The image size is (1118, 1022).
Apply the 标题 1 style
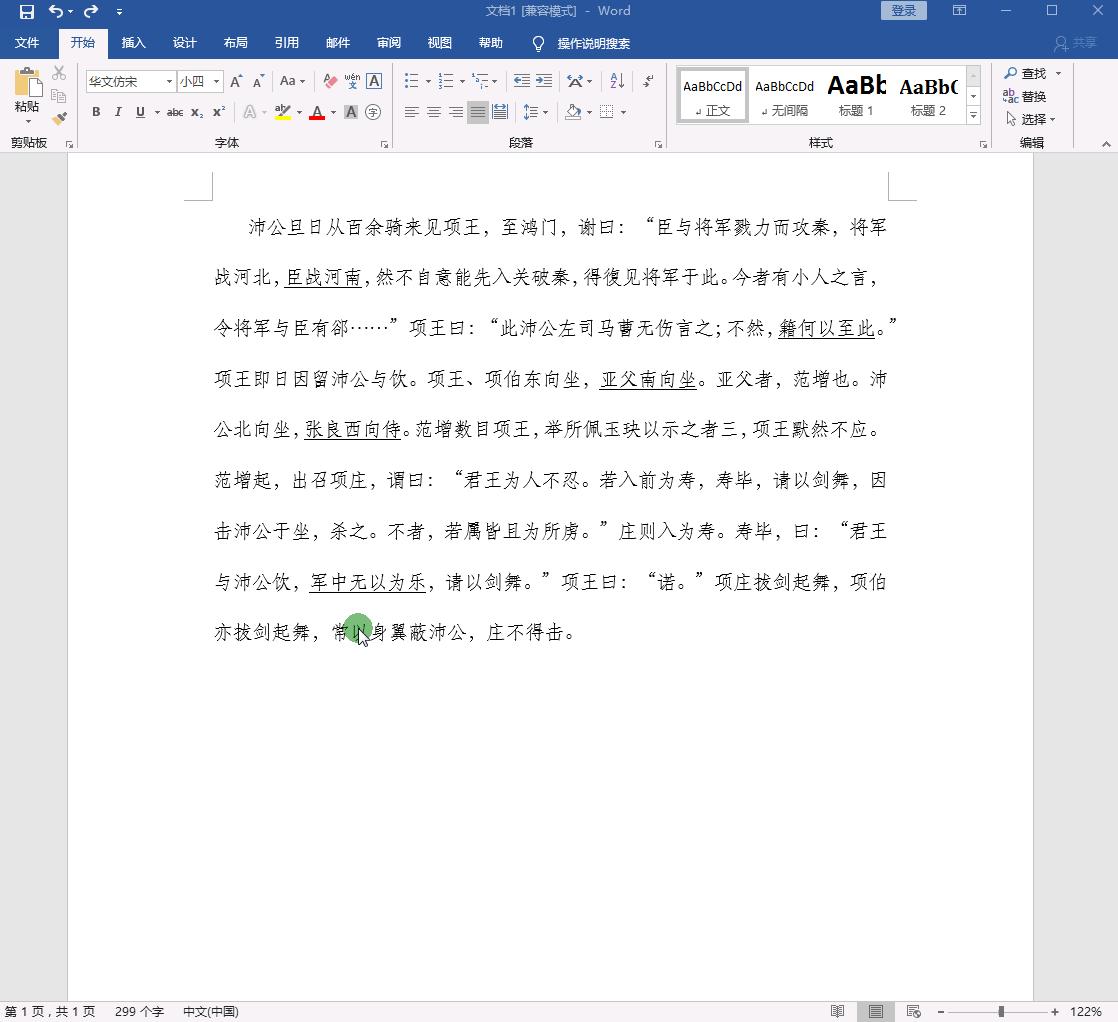click(x=856, y=95)
